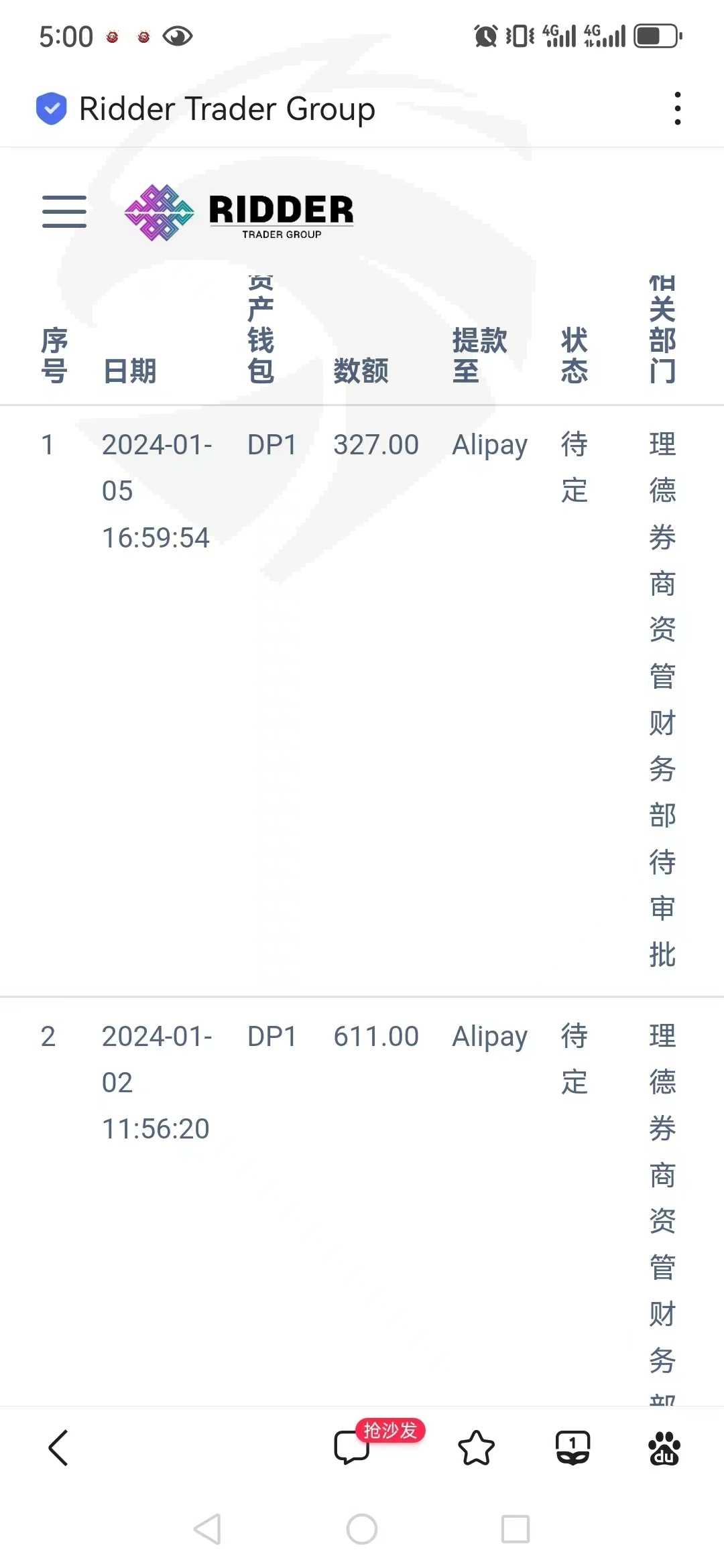Tap the Ridder Trader Group logo
Viewport: 724px width, 1568px height.
coord(239,212)
